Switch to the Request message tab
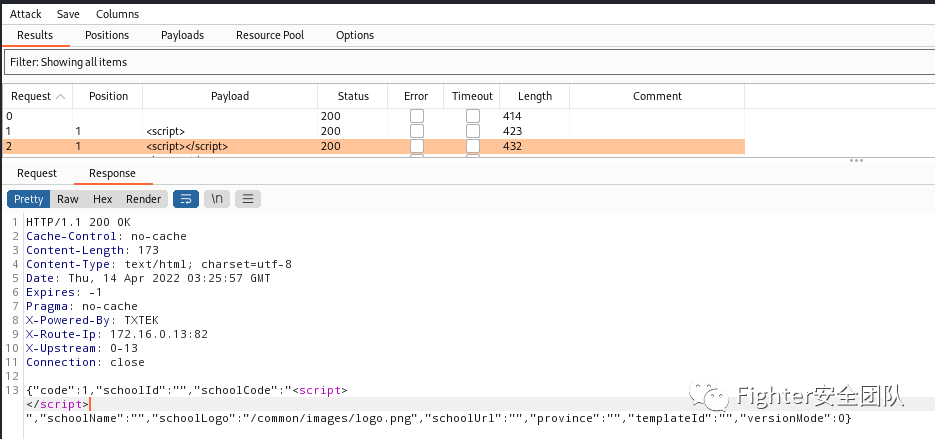Viewport: 935px width, 439px height. [37, 173]
